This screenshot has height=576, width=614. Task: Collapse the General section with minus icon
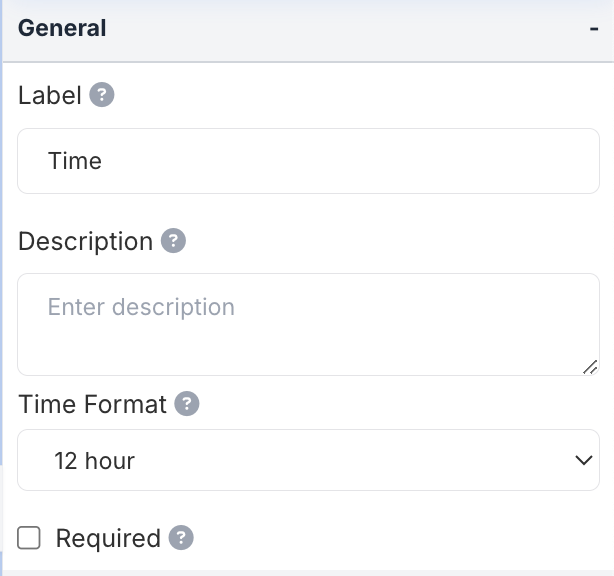pos(594,28)
